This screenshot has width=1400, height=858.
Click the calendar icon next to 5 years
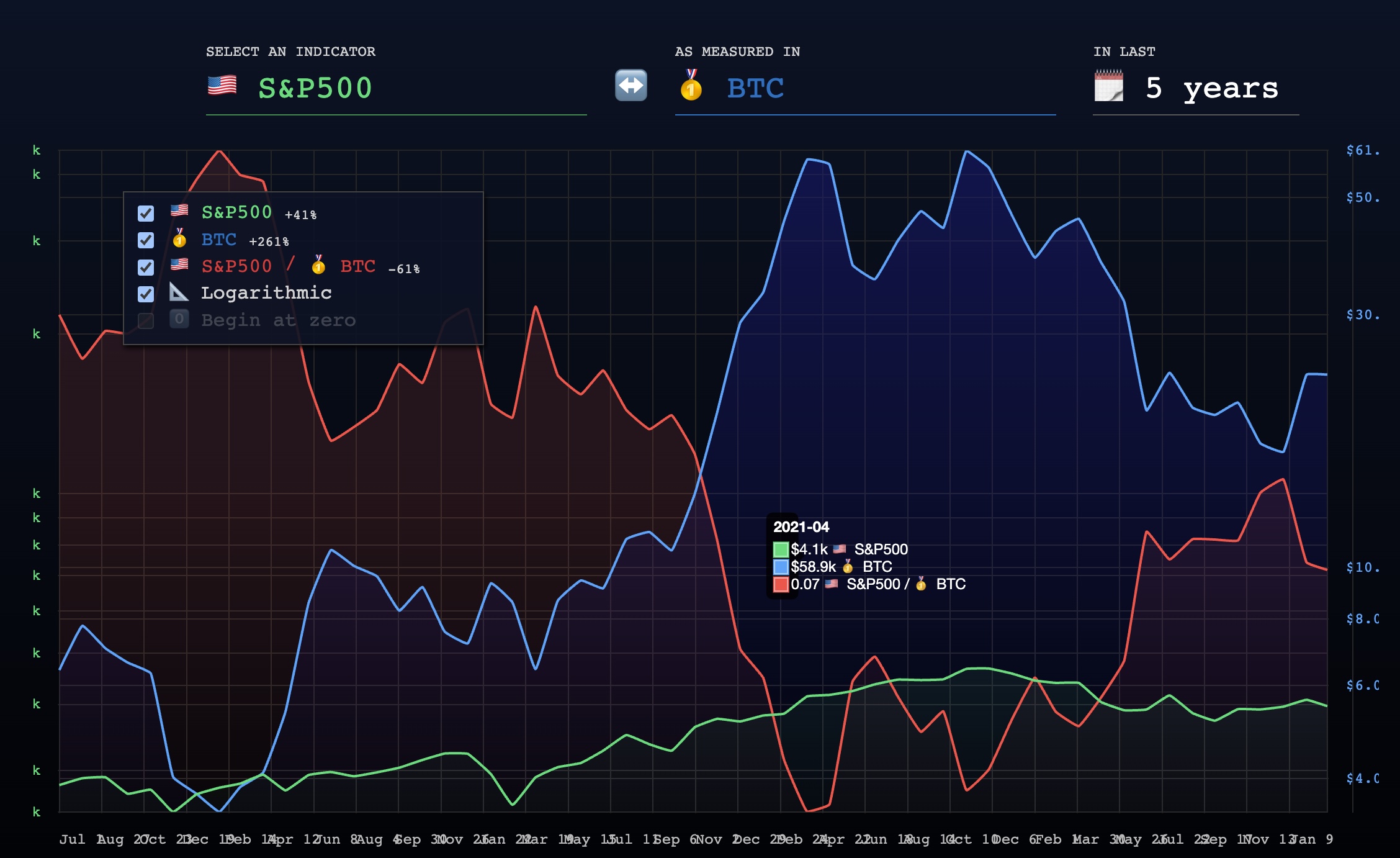[x=1108, y=86]
